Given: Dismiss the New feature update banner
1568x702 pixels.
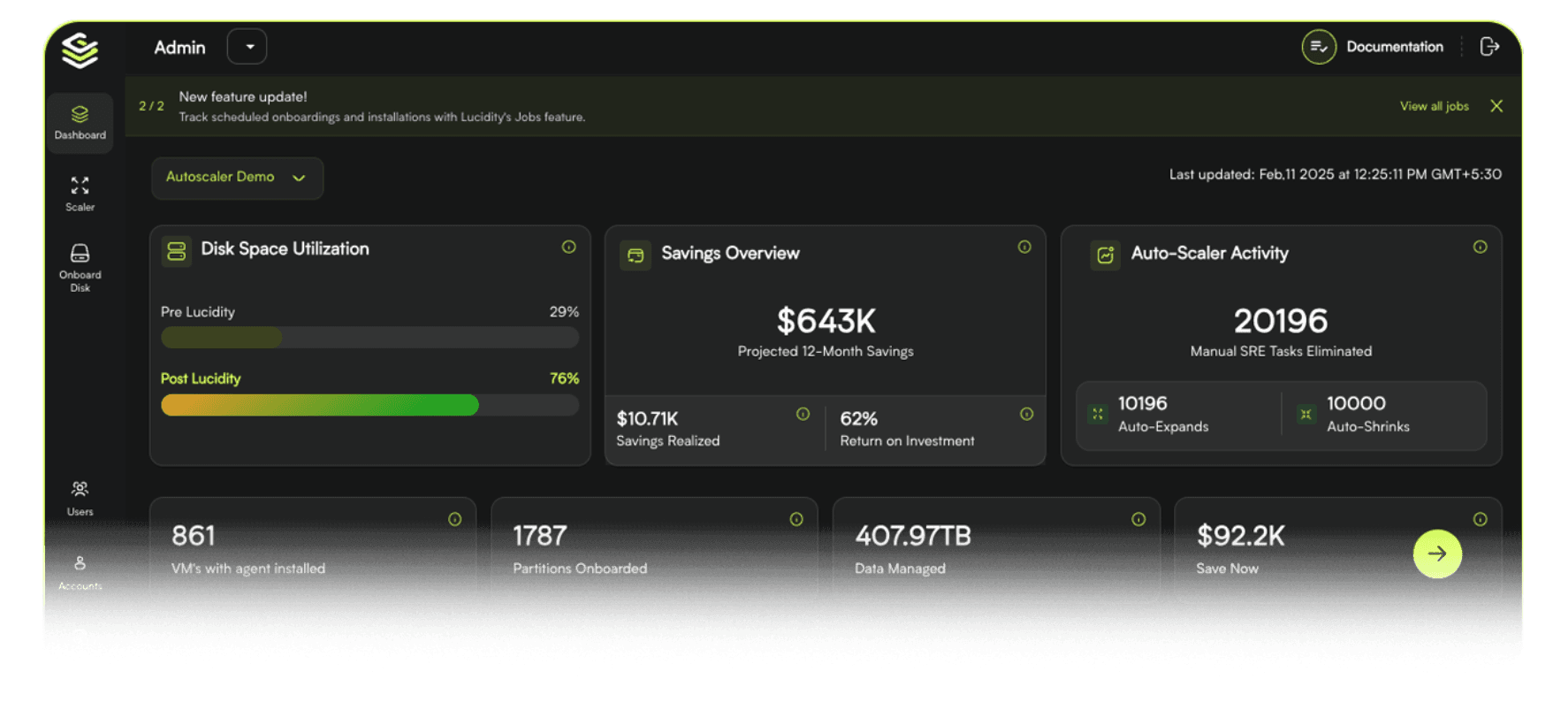Looking at the screenshot, I should tap(1496, 106).
